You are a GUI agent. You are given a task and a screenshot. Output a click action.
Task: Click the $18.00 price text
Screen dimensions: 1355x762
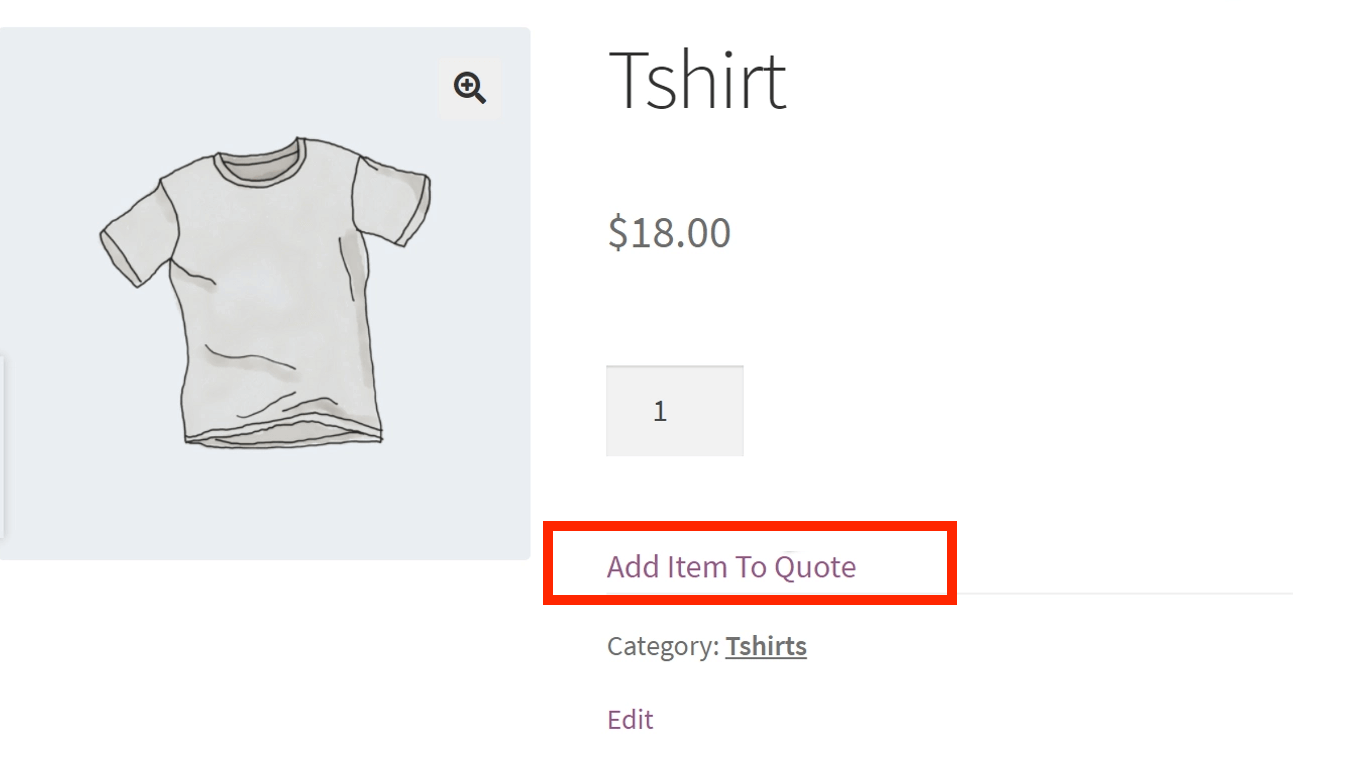pyautogui.click(x=669, y=232)
